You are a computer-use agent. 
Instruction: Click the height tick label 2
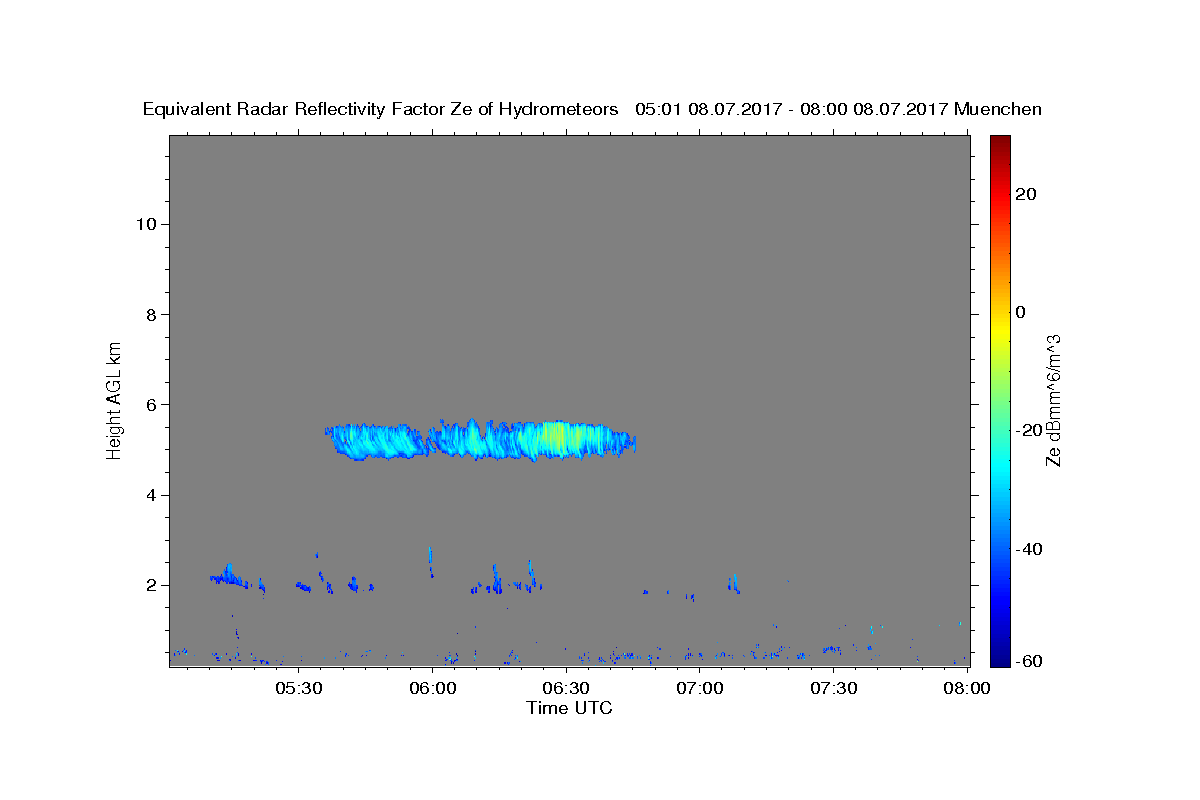click(x=151, y=585)
